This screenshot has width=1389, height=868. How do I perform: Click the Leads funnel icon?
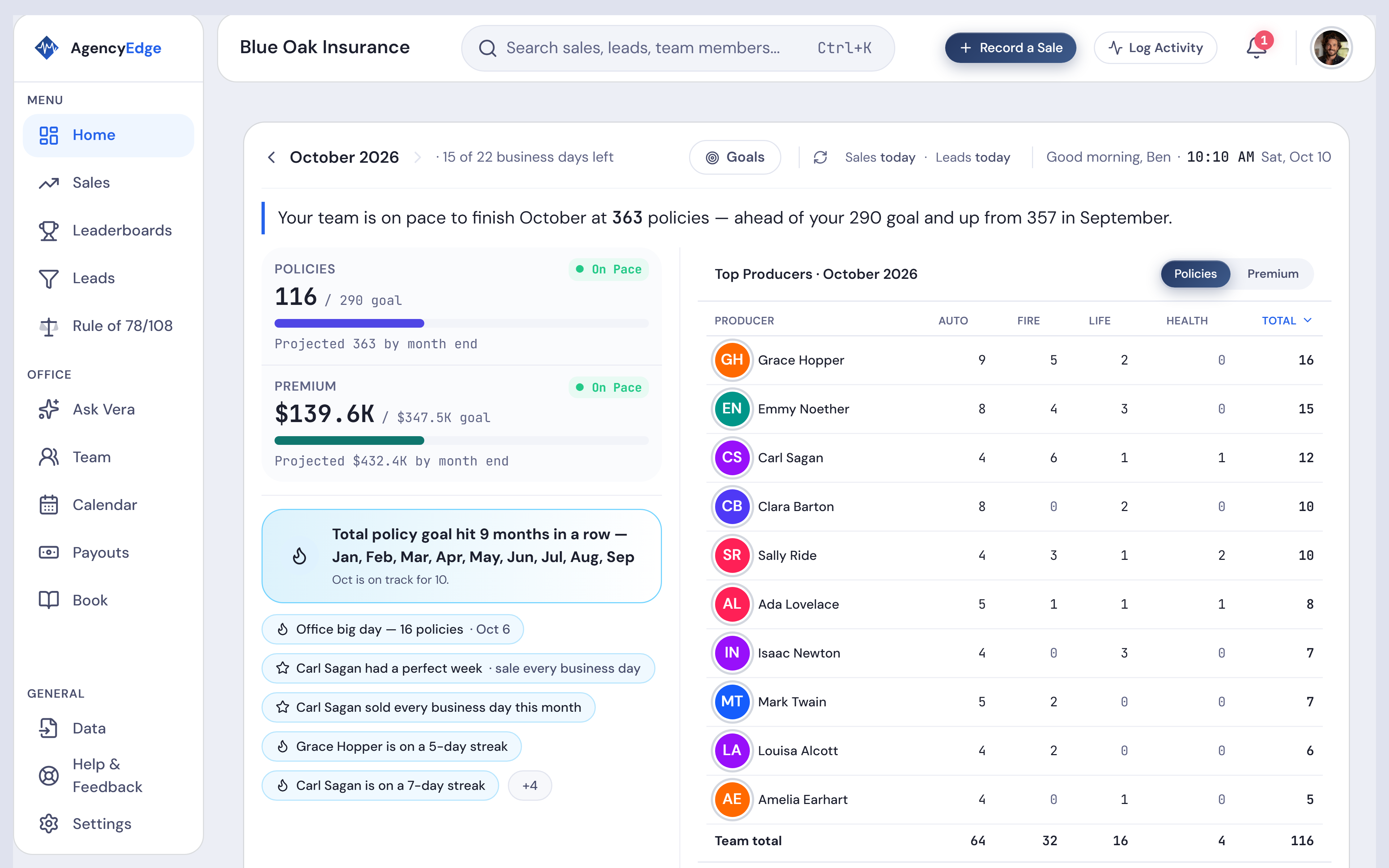[x=49, y=278]
